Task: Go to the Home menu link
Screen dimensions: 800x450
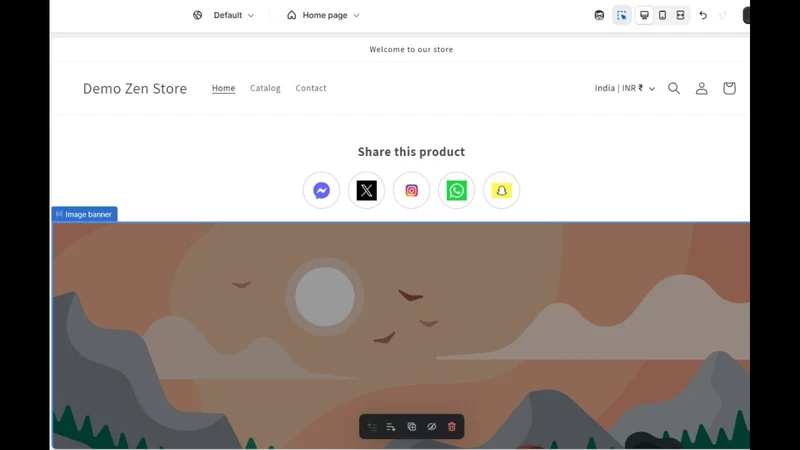Action: click(223, 88)
